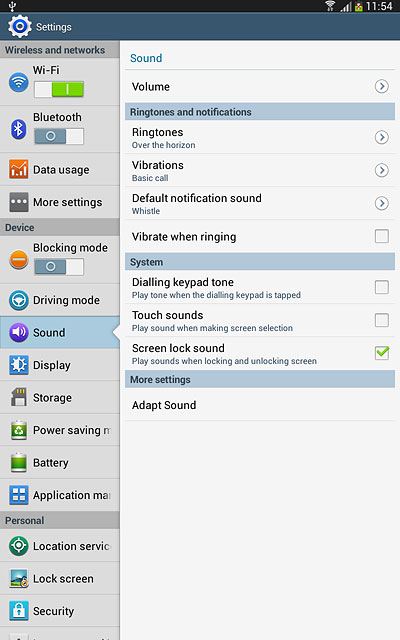This screenshot has width=400, height=640.
Task: Tap the Settings gear icon in header
Action: click(x=19, y=27)
